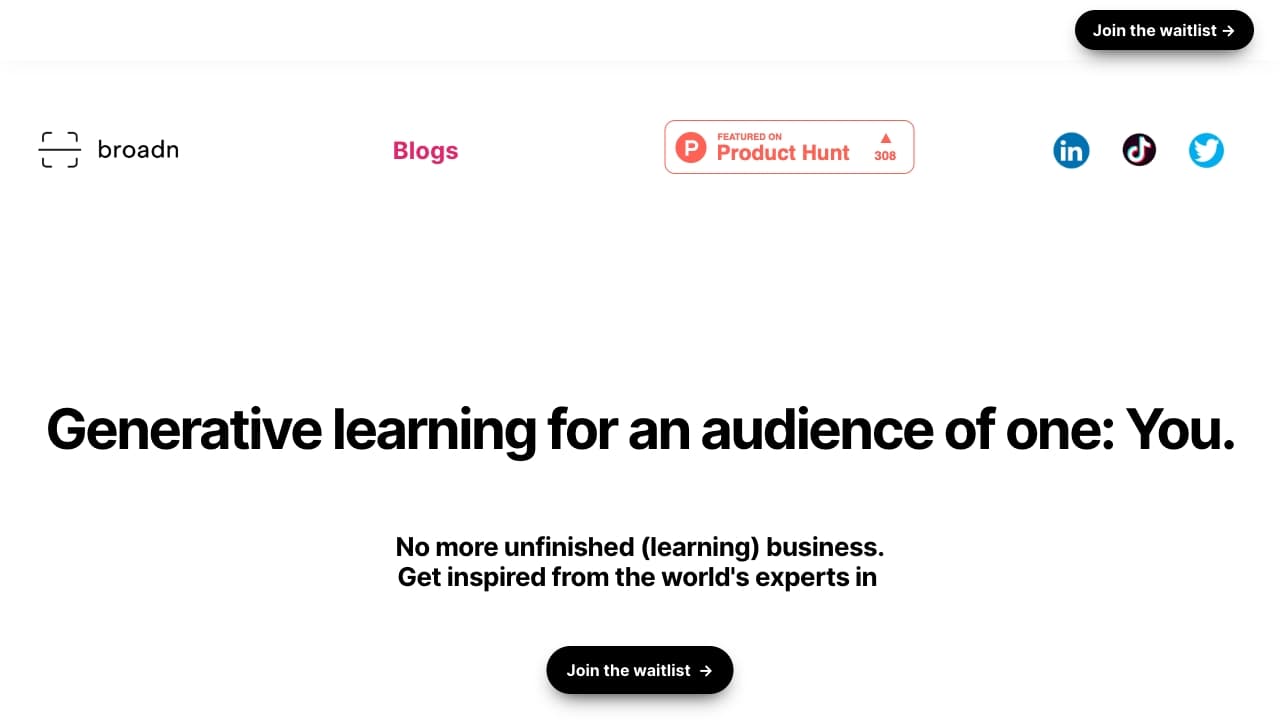Open the TikTok social icon
1280x720 pixels.
(x=1139, y=150)
